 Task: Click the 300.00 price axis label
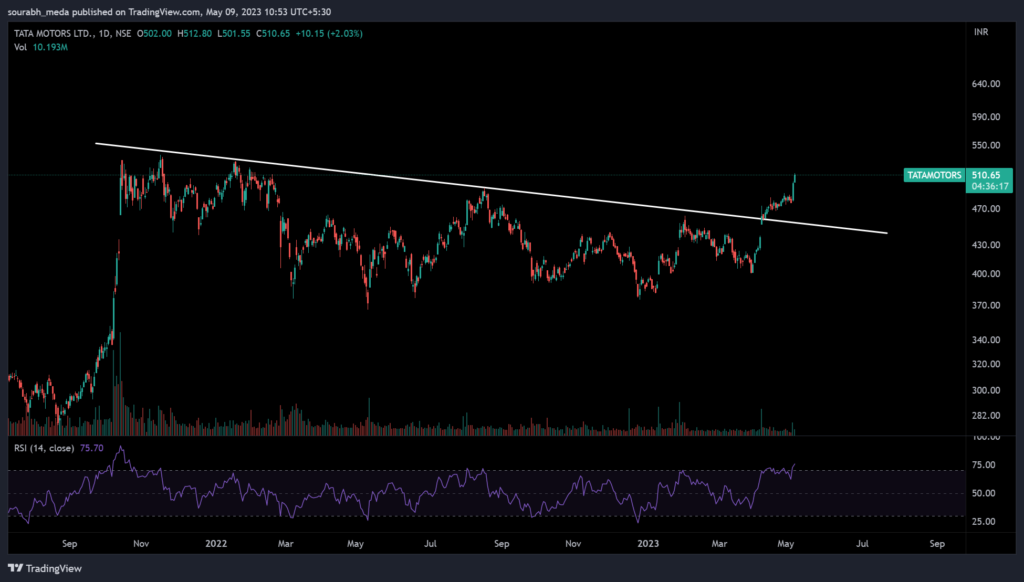pos(986,390)
